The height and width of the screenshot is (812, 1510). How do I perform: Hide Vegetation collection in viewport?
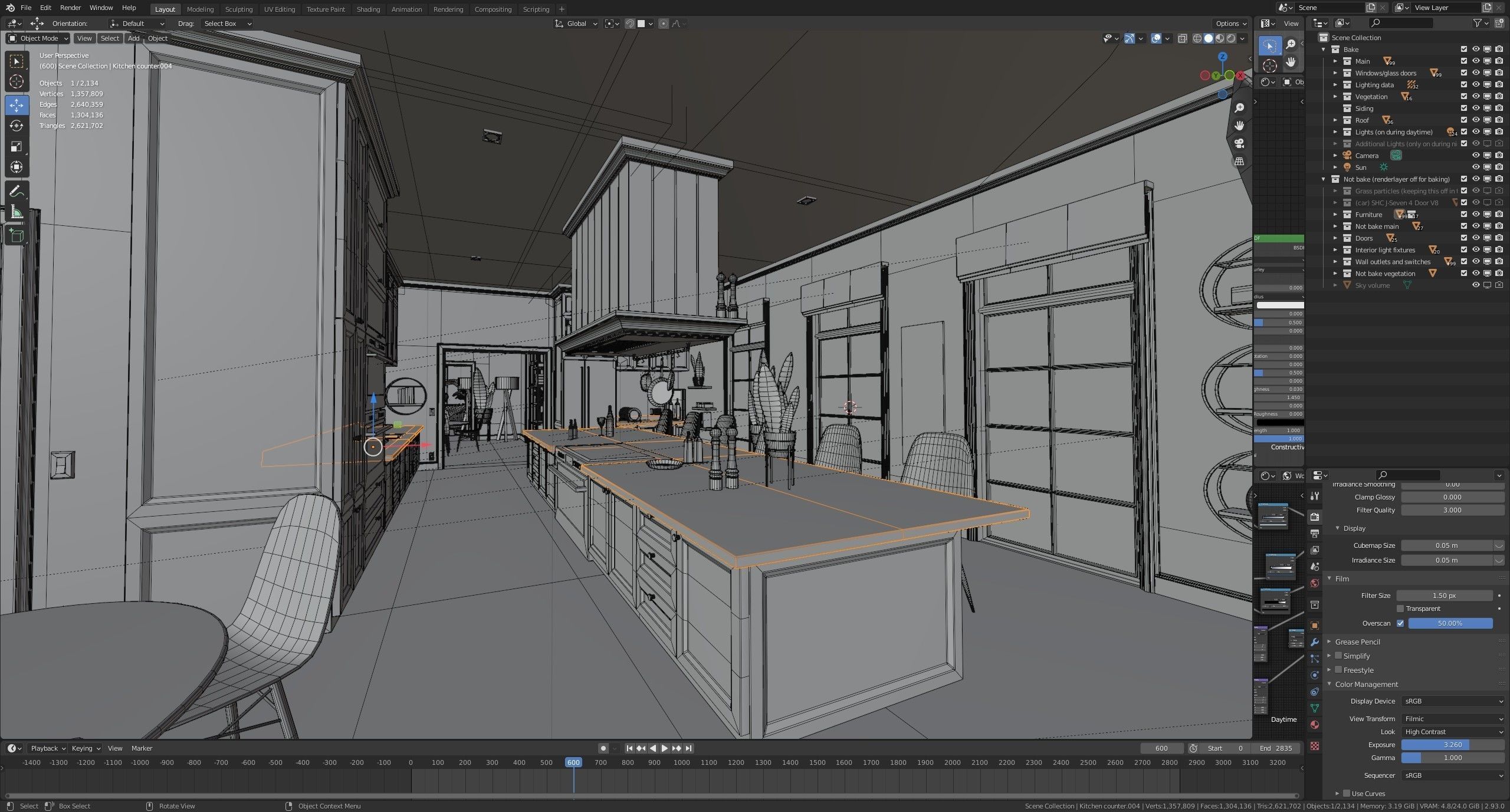1476,97
